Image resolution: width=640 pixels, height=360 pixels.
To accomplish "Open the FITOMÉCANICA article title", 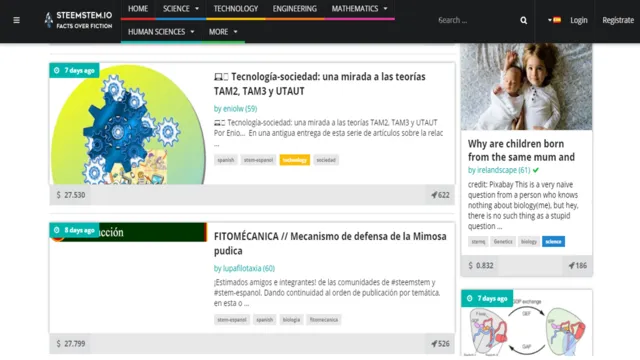I will [x=330, y=243].
